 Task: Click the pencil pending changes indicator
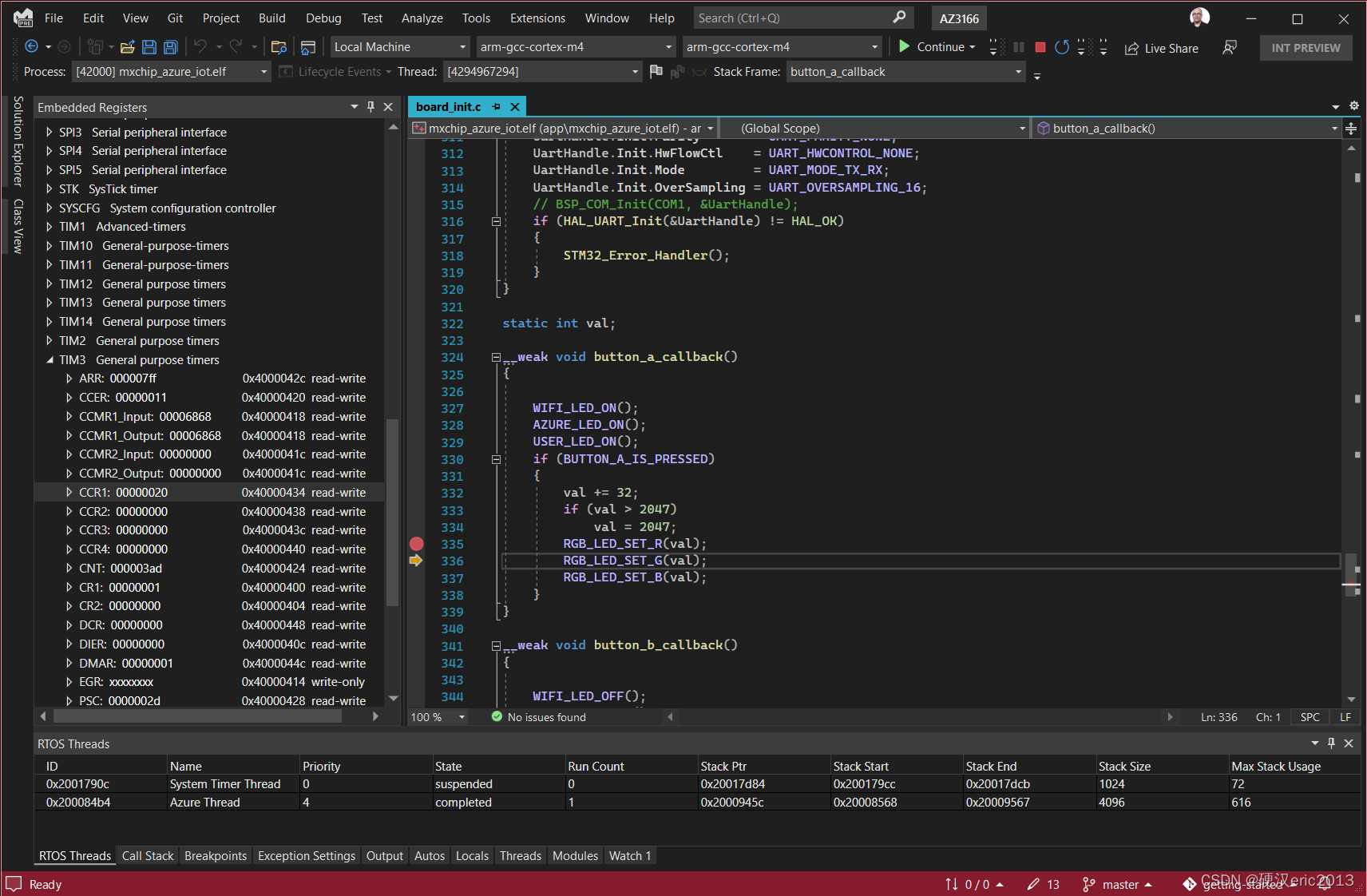tap(1043, 884)
